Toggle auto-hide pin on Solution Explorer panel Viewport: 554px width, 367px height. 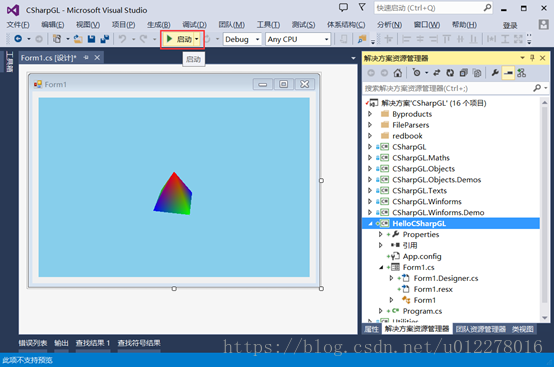click(x=532, y=58)
